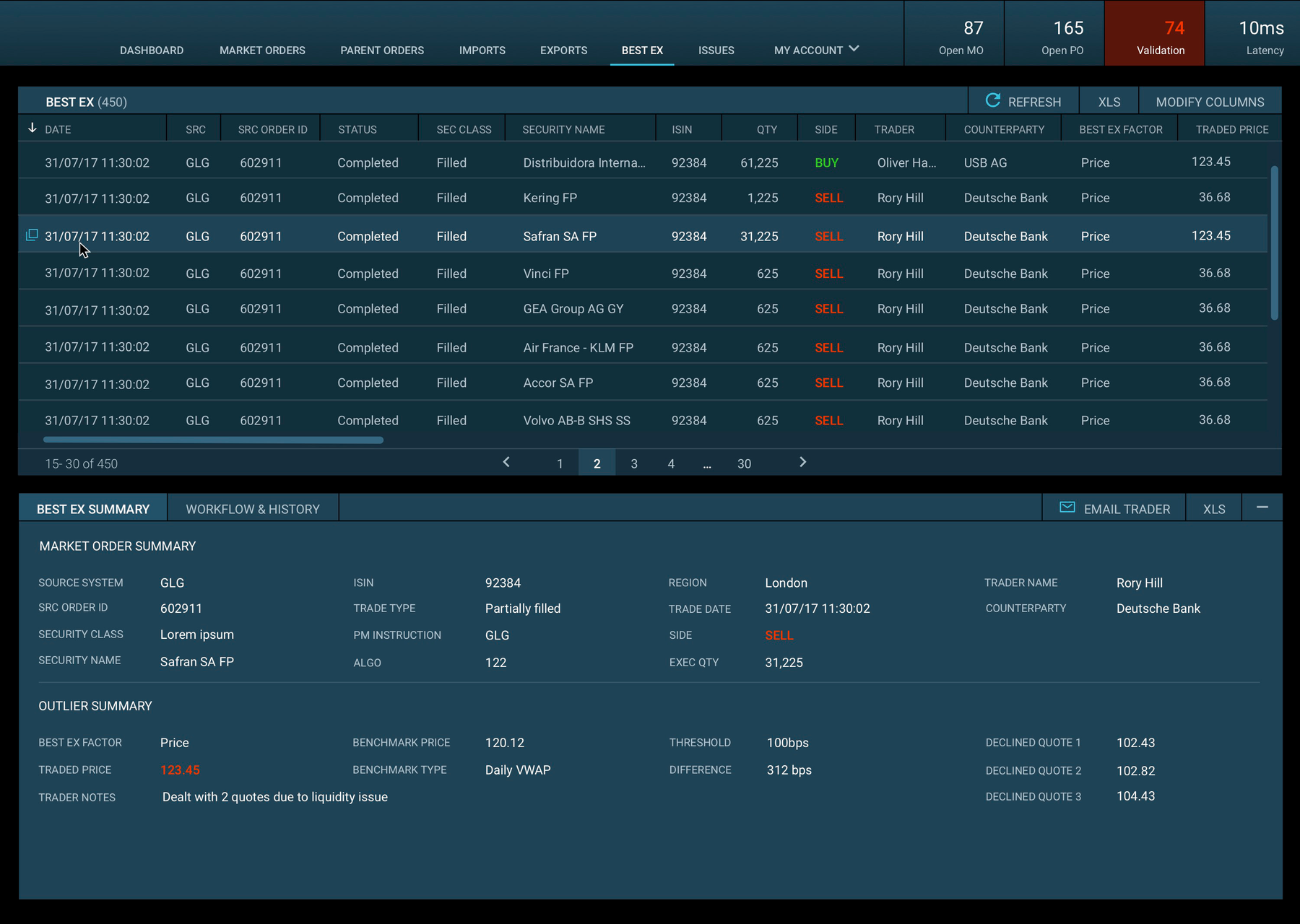This screenshot has width=1300, height=924.
Task: Sort by the Counterparty column header
Action: pyautogui.click(x=1004, y=129)
